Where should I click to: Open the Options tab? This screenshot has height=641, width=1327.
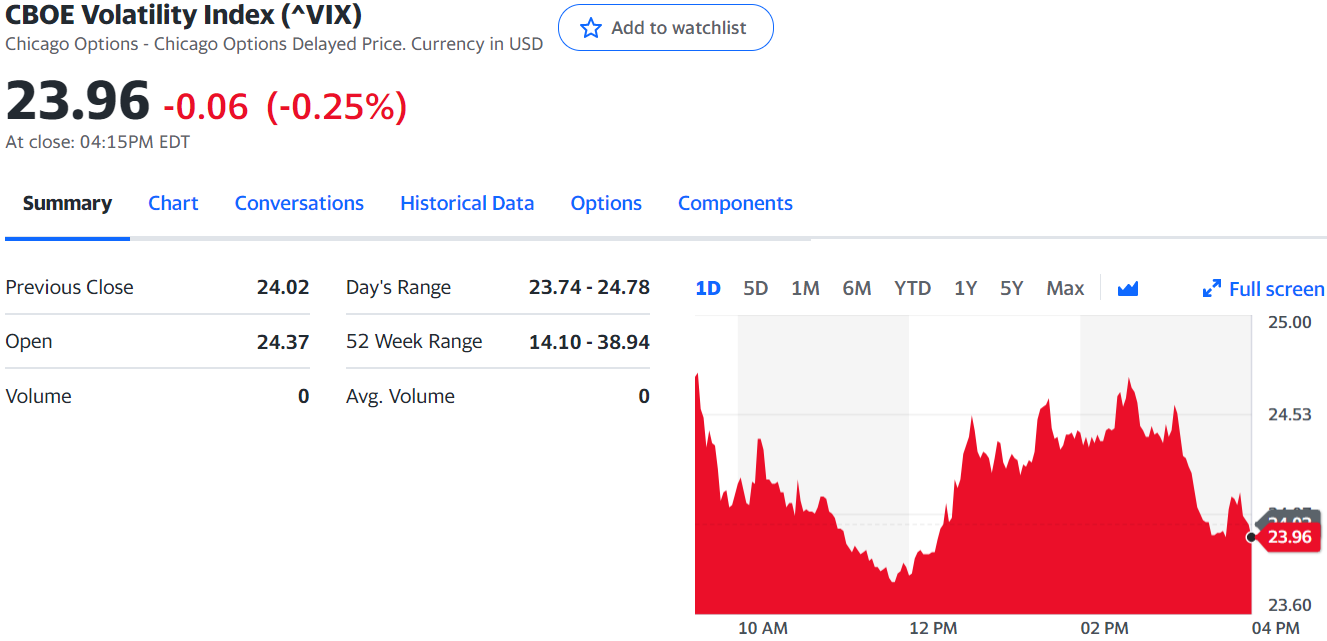[x=606, y=203]
